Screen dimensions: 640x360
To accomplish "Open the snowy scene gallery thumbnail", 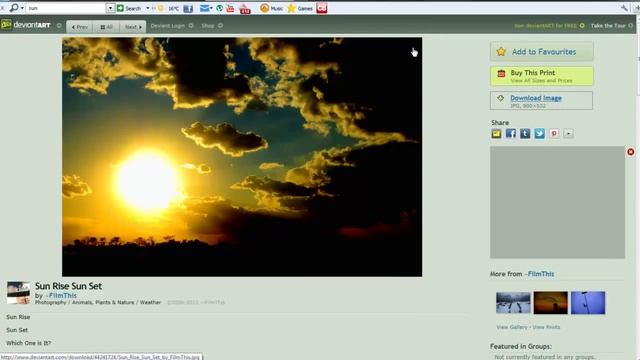I will pyautogui.click(x=513, y=303).
